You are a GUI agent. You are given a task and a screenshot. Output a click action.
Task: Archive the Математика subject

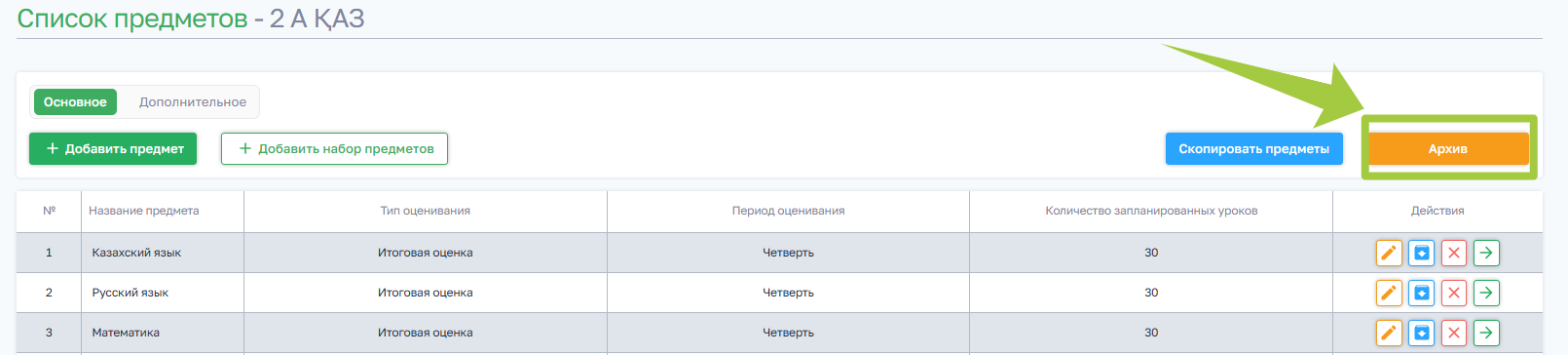point(1422,333)
